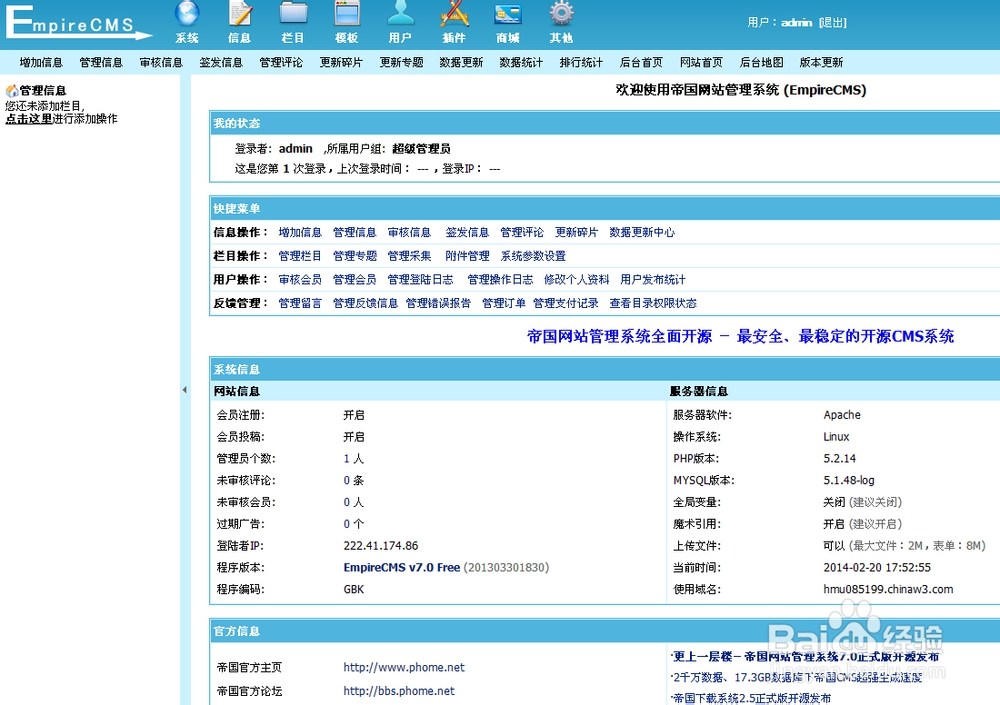Click the EmpireCMS logo
This screenshot has height=705, width=1000.
tap(78, 23)
